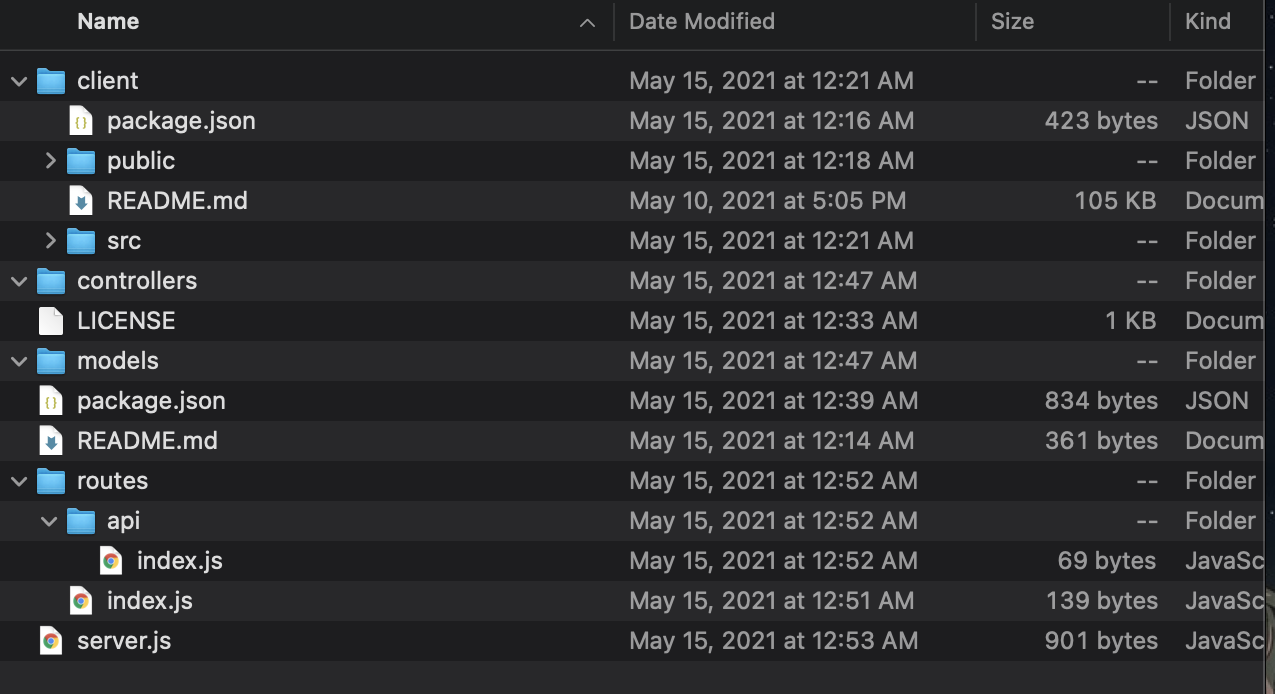Click the blue folder icon for controllers
1275x694 pixels.
50,280
